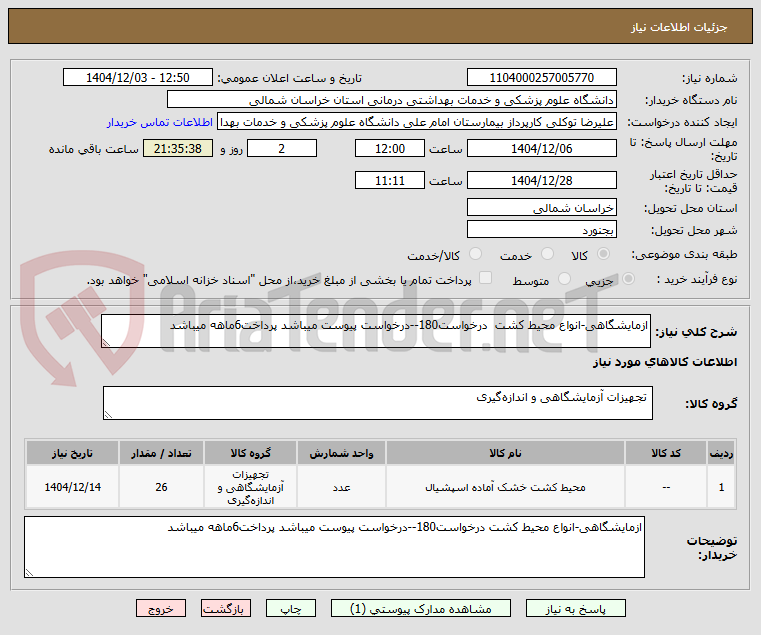The height and width of the screenshot is (635, 761).
Task: Click the need number field 1104000257005770
Action: (x=542, y=78)
